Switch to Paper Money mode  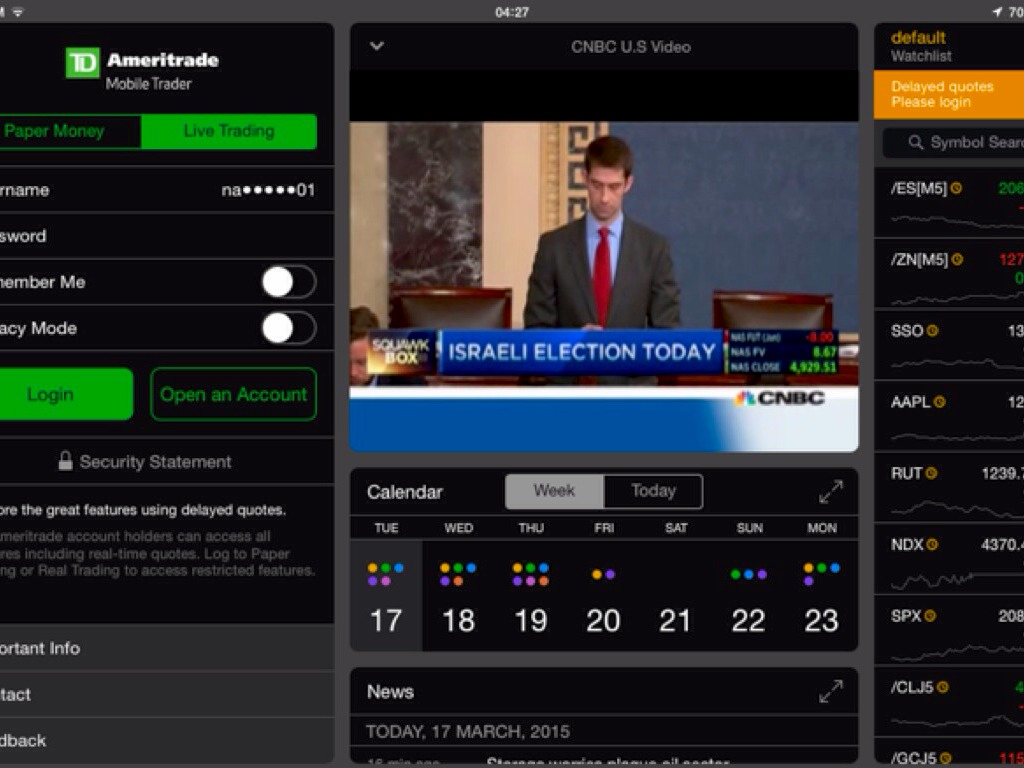click(x=60, y=131)
